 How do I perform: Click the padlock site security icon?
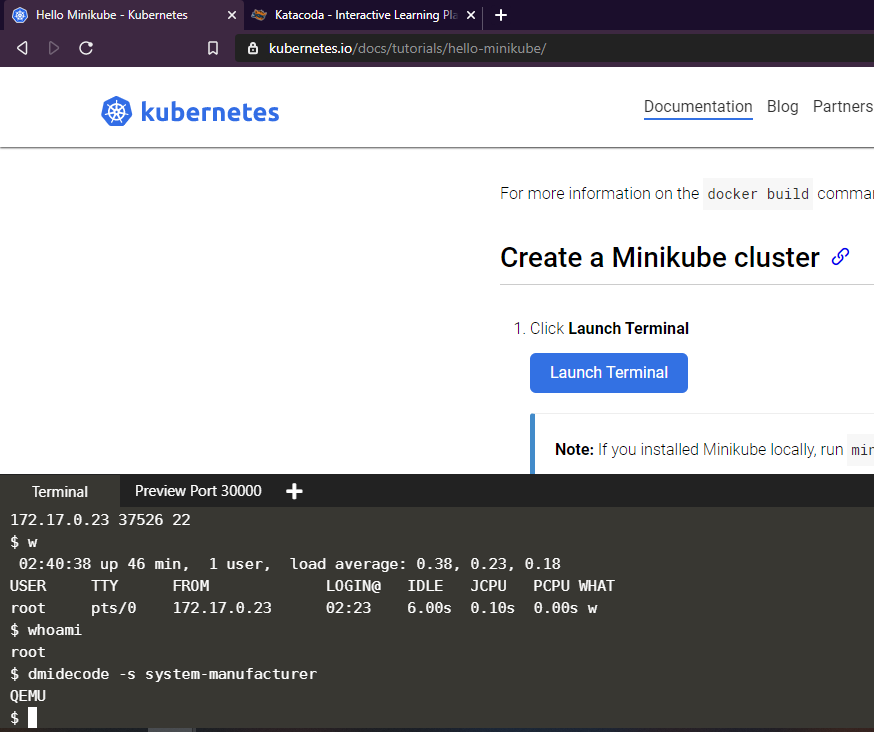pos(253,48)
